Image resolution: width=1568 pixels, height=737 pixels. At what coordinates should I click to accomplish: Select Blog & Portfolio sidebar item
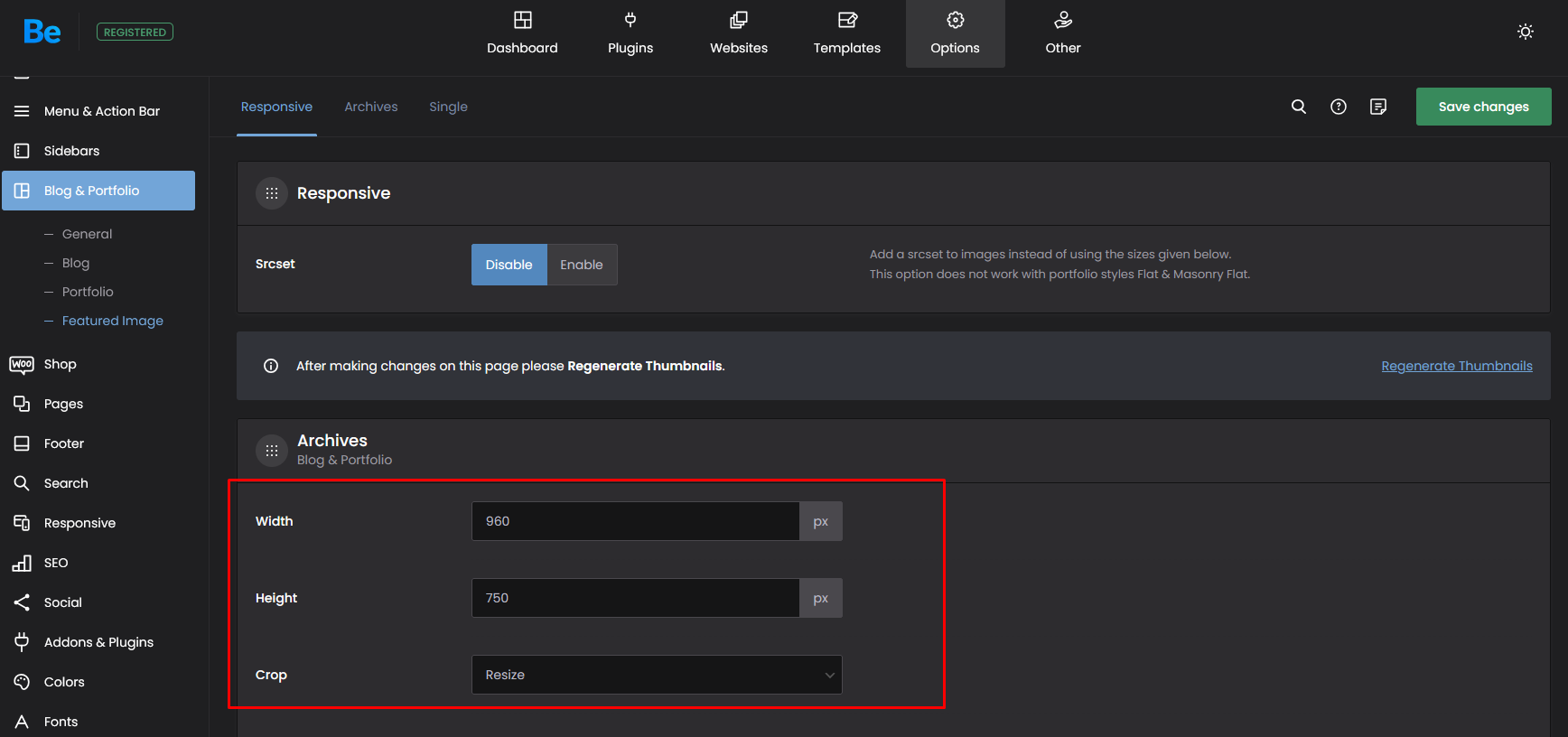tap(98, 191)
